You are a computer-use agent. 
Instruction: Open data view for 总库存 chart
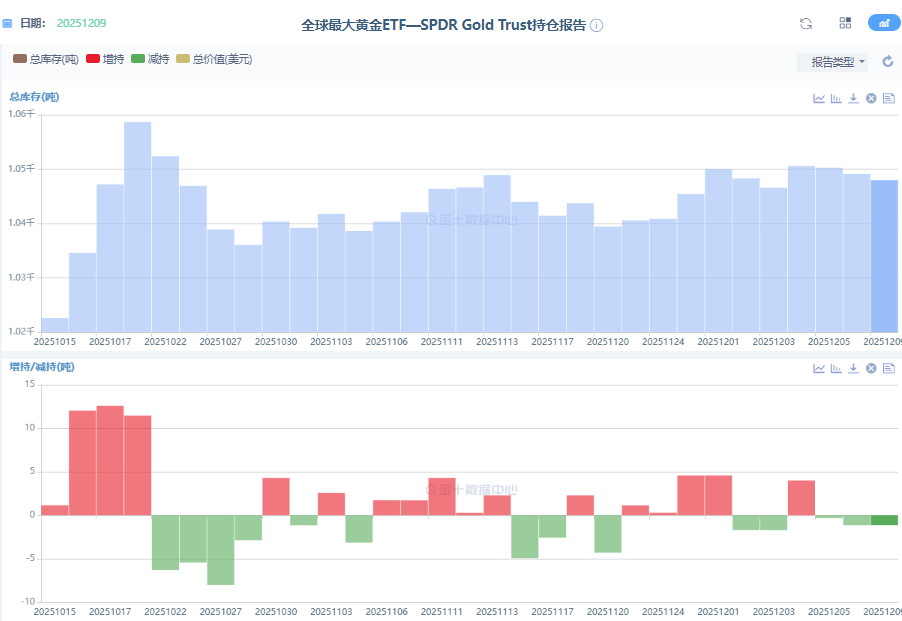click(x=889, y=98)
